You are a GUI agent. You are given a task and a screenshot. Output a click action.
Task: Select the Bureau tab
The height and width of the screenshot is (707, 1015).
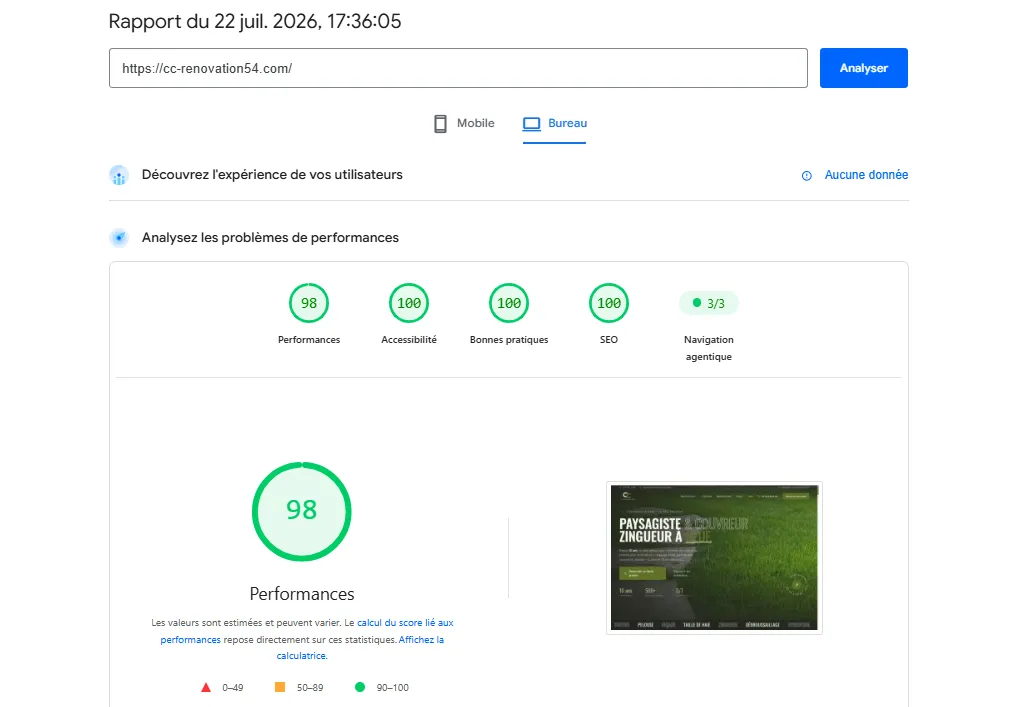tap(555, 123)
